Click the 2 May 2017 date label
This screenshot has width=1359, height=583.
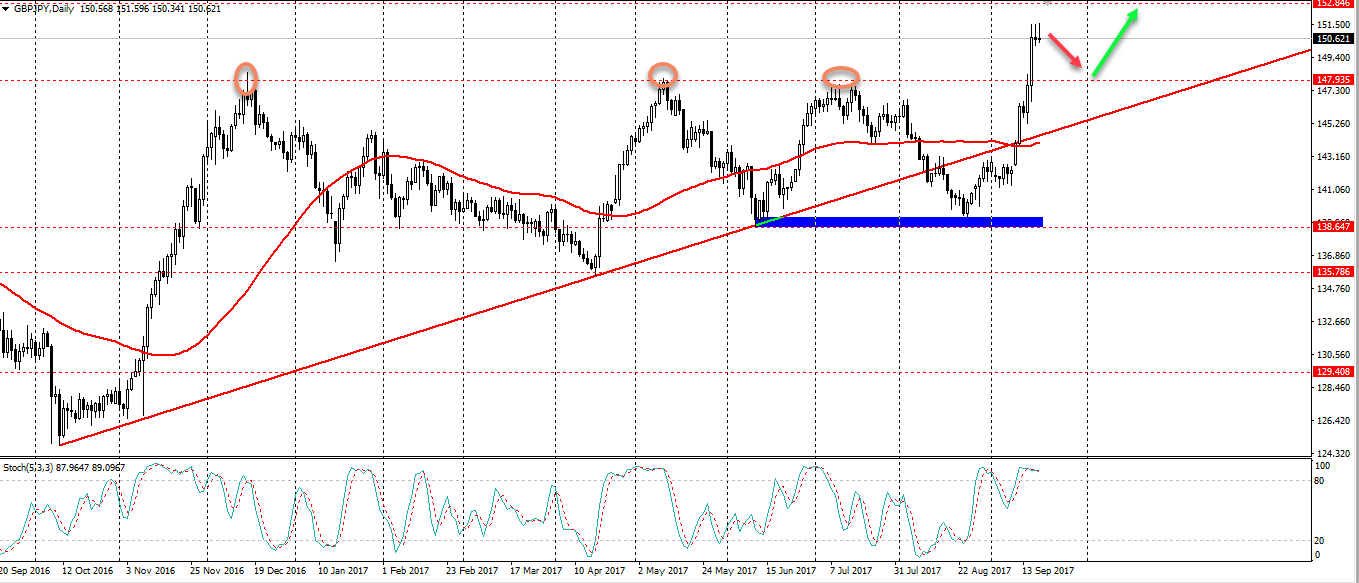coord(663,570)
